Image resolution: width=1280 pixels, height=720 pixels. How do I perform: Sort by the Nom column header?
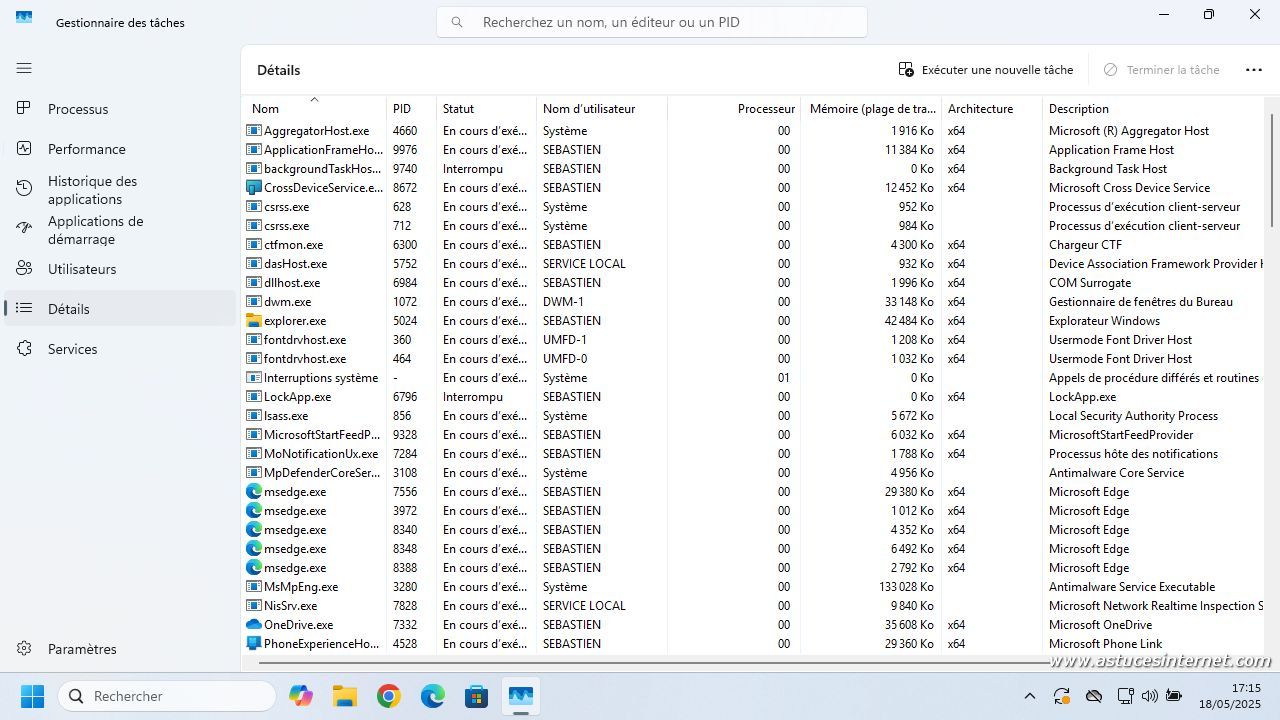point(314,108)
